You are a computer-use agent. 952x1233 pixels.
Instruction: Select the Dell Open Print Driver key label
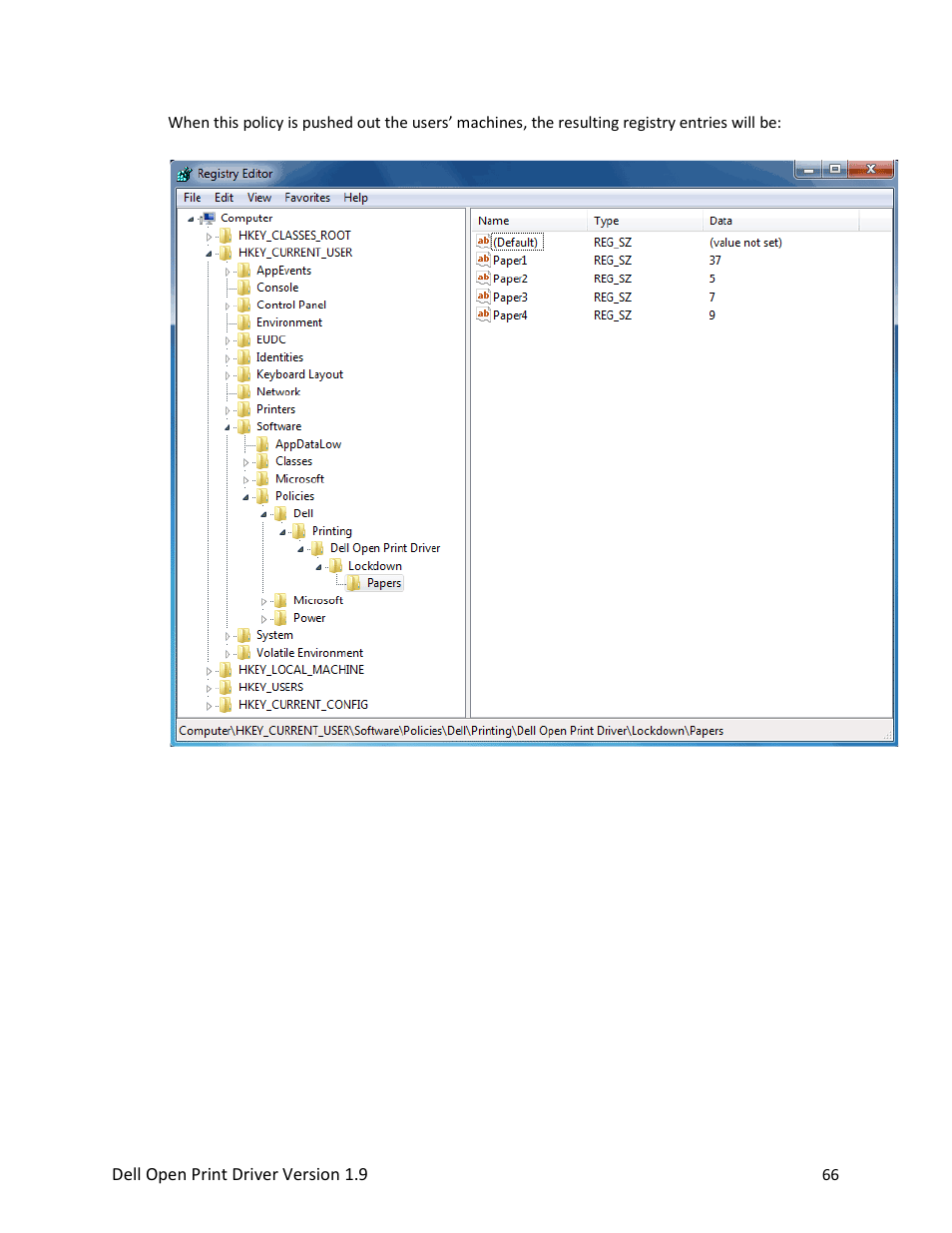pos(385,548)
